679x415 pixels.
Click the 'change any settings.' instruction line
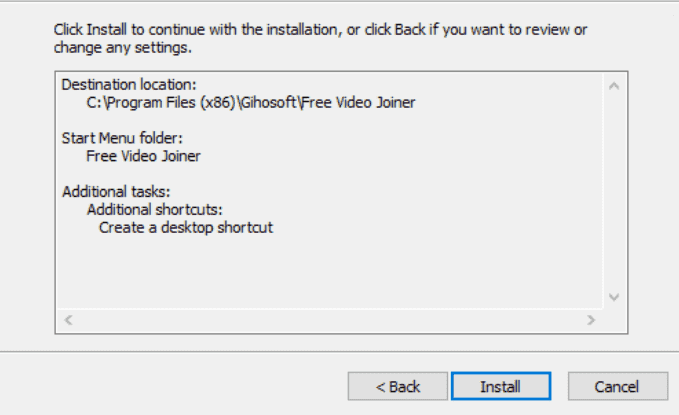coord(123,47)
